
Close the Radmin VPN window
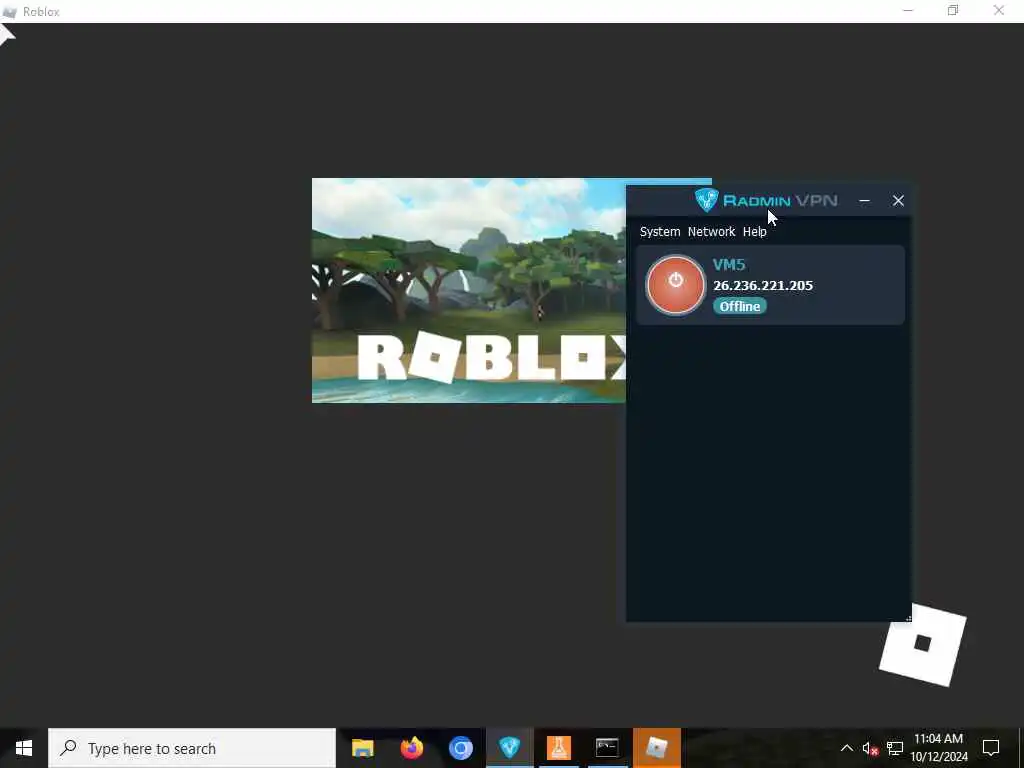click(898, 201)
